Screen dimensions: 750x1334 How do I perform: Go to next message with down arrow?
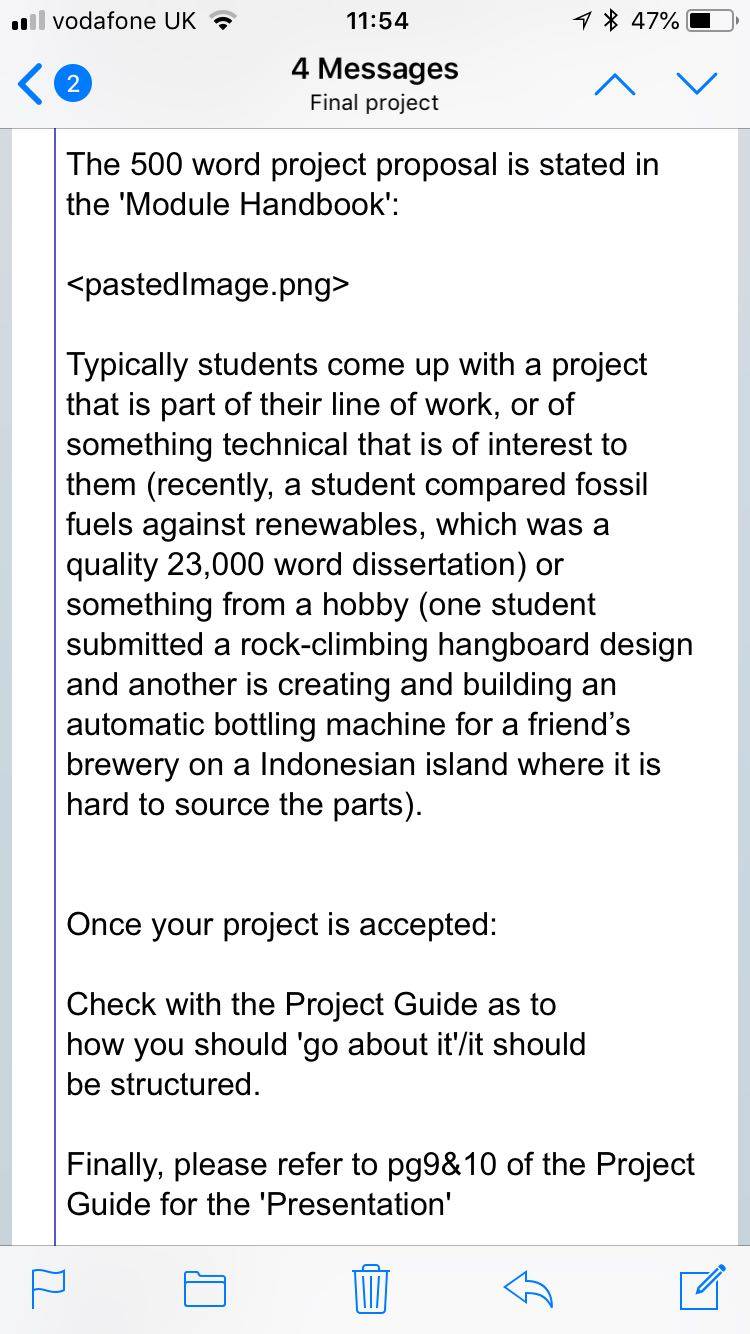(x=697, y=85)
